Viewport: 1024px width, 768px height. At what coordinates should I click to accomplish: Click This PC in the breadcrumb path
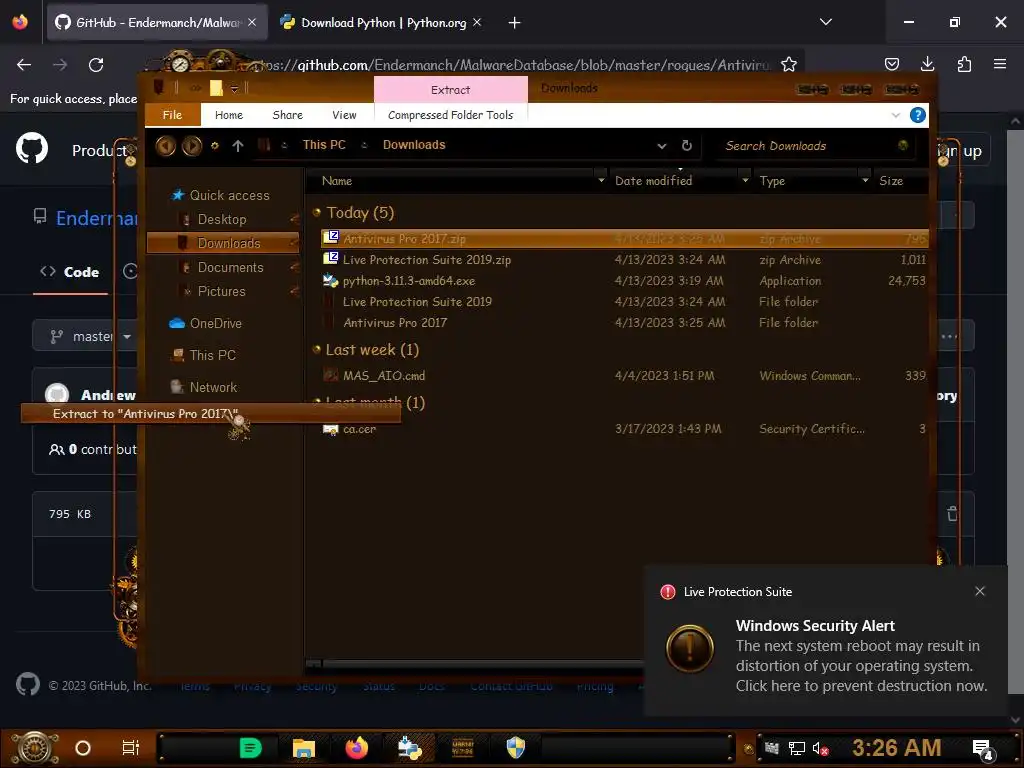324,145
